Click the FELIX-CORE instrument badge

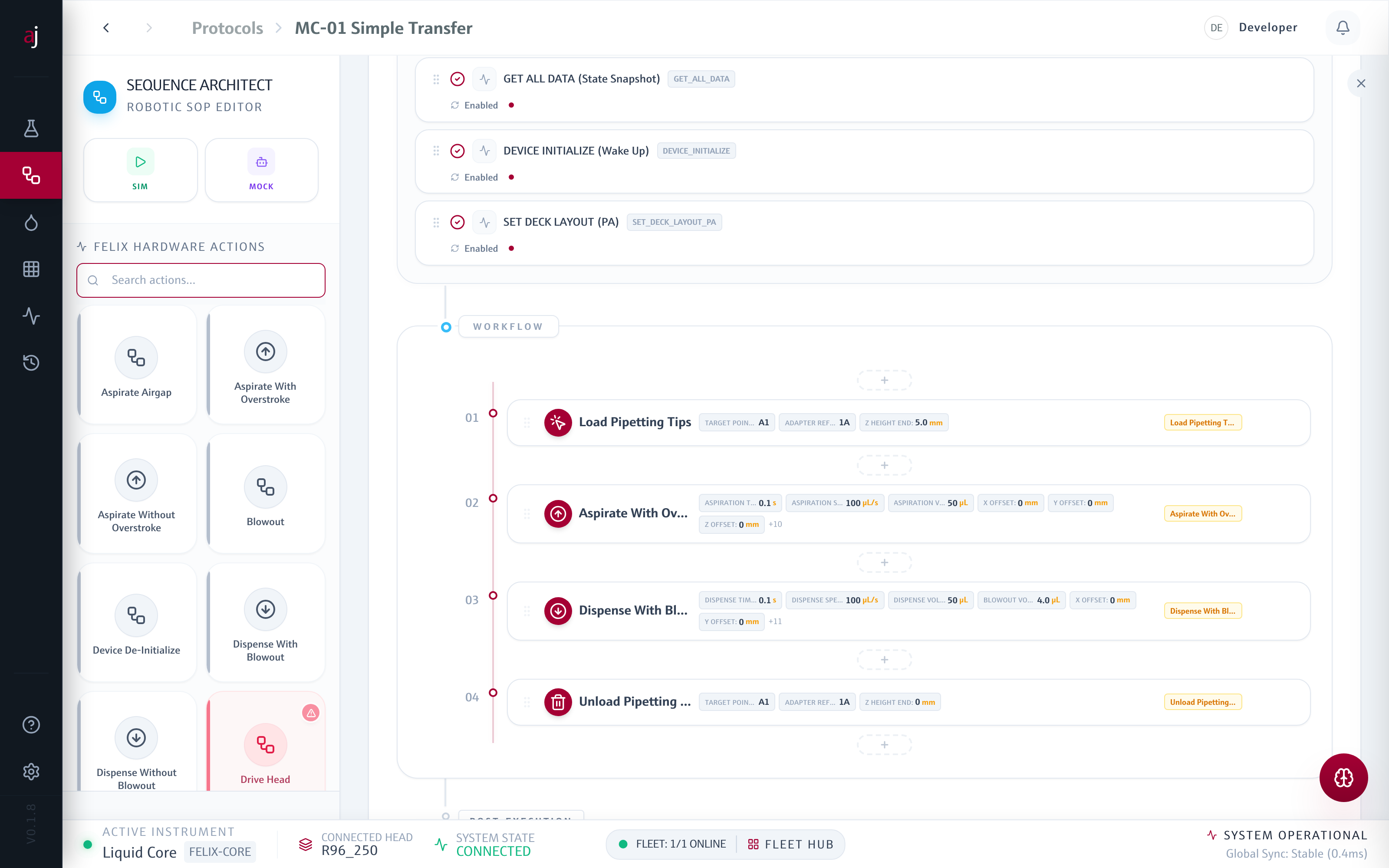point(220,852)
